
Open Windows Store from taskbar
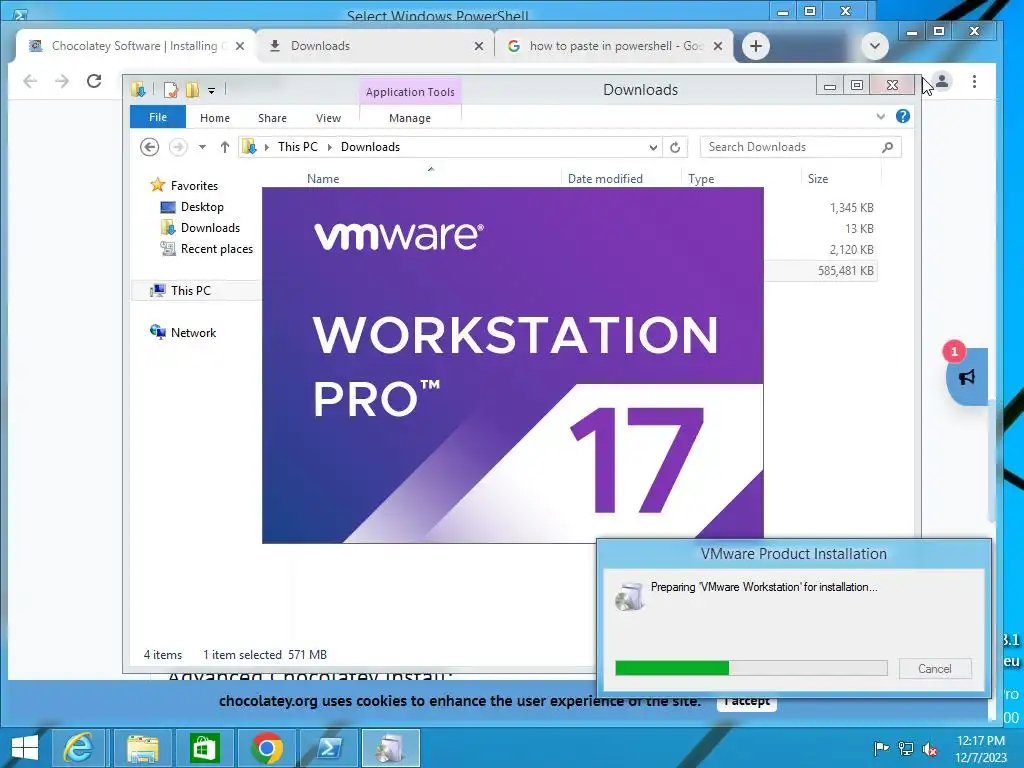[x=204, y=748]
